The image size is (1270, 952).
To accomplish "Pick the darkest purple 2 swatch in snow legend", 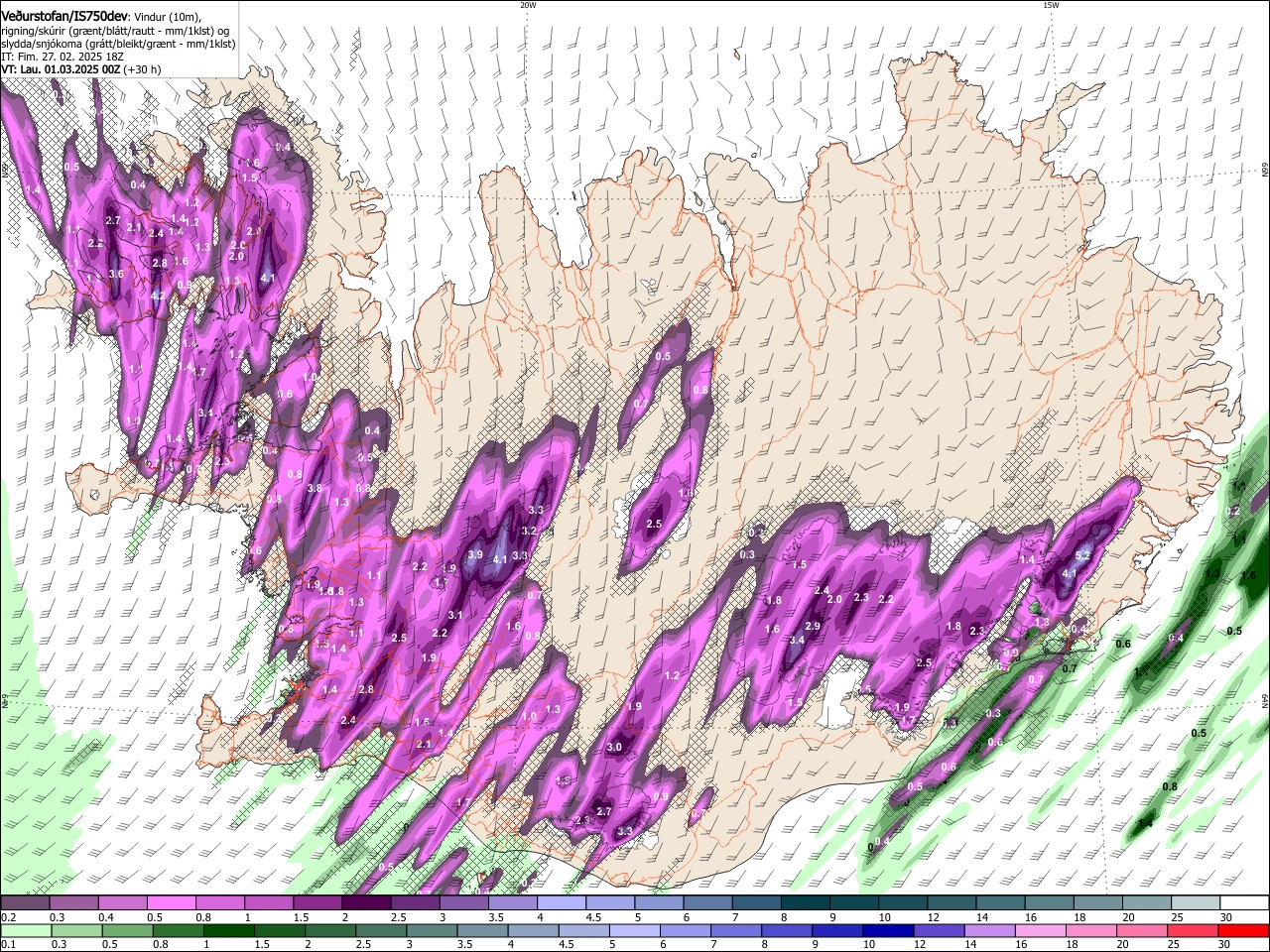I will tap(366, 903).
